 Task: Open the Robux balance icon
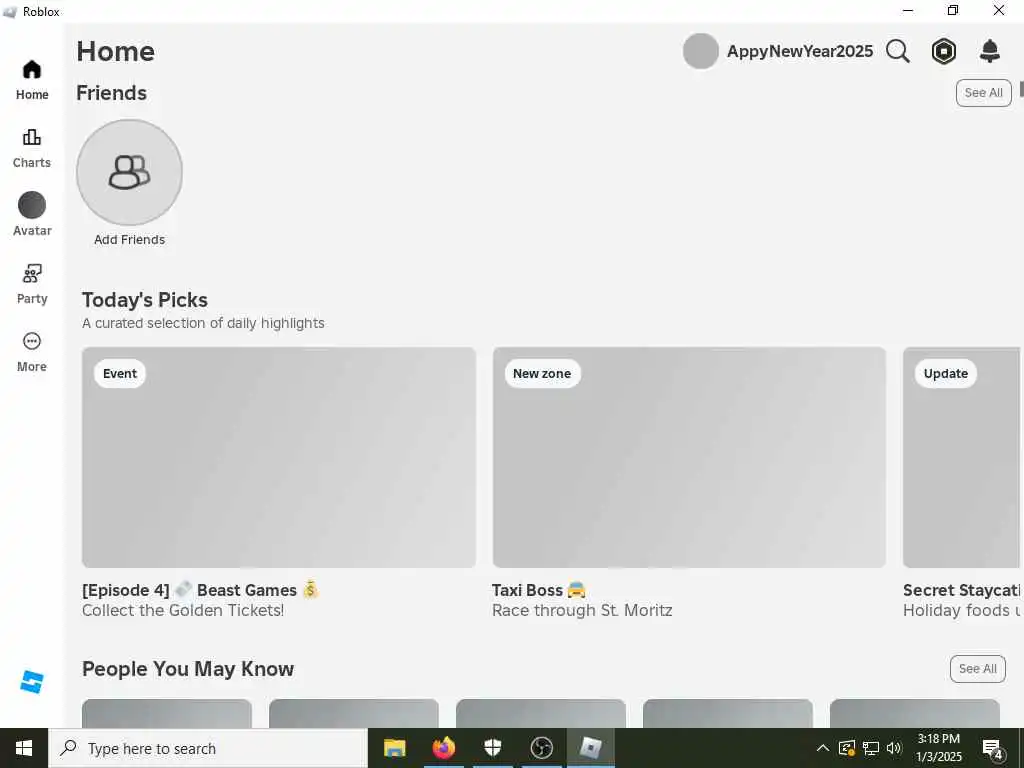pos(944,51)
